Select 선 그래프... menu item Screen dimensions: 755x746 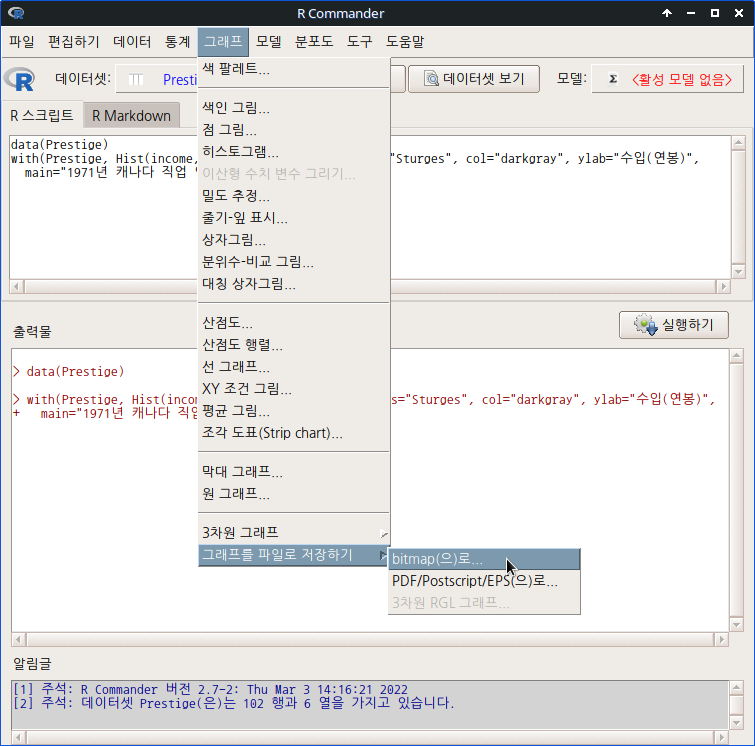click(293, 367)
